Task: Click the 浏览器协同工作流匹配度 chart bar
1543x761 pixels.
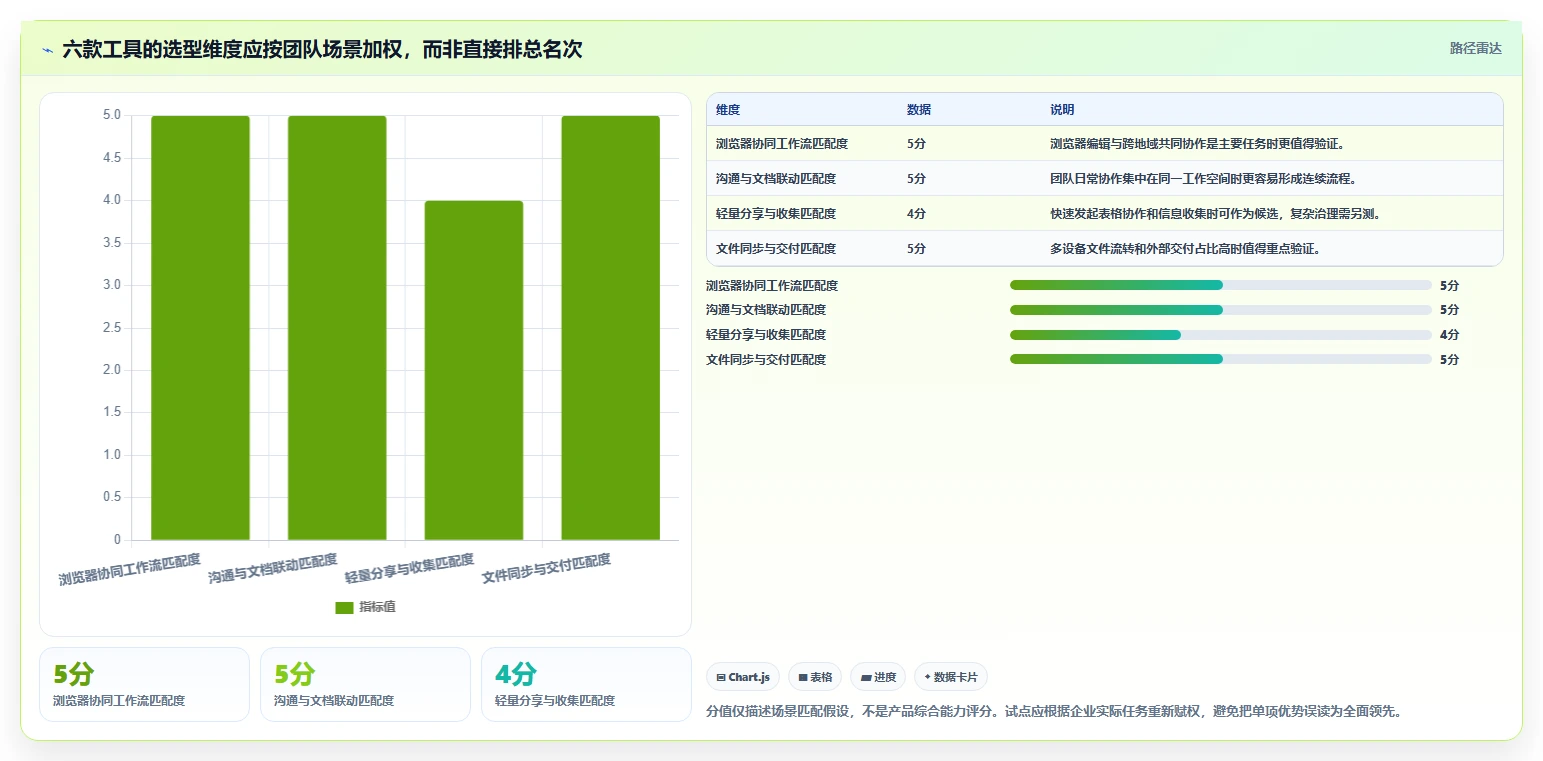Action: coord(200,328)
